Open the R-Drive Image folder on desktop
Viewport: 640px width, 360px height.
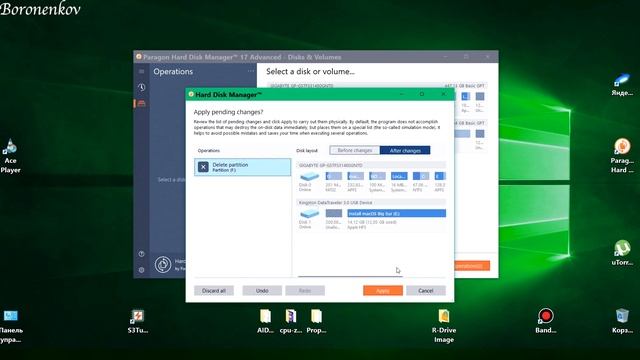(444, 326)
